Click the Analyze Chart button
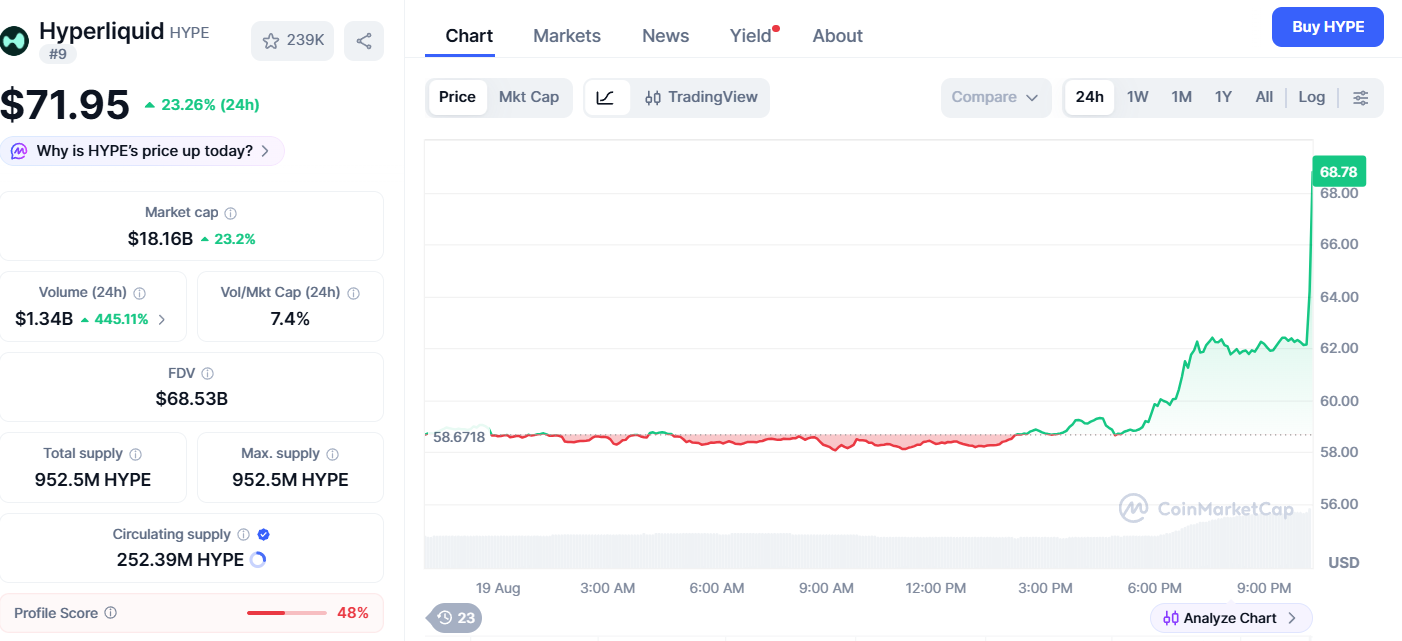This screenshot has width=1402, height=641. (1230, 618)
